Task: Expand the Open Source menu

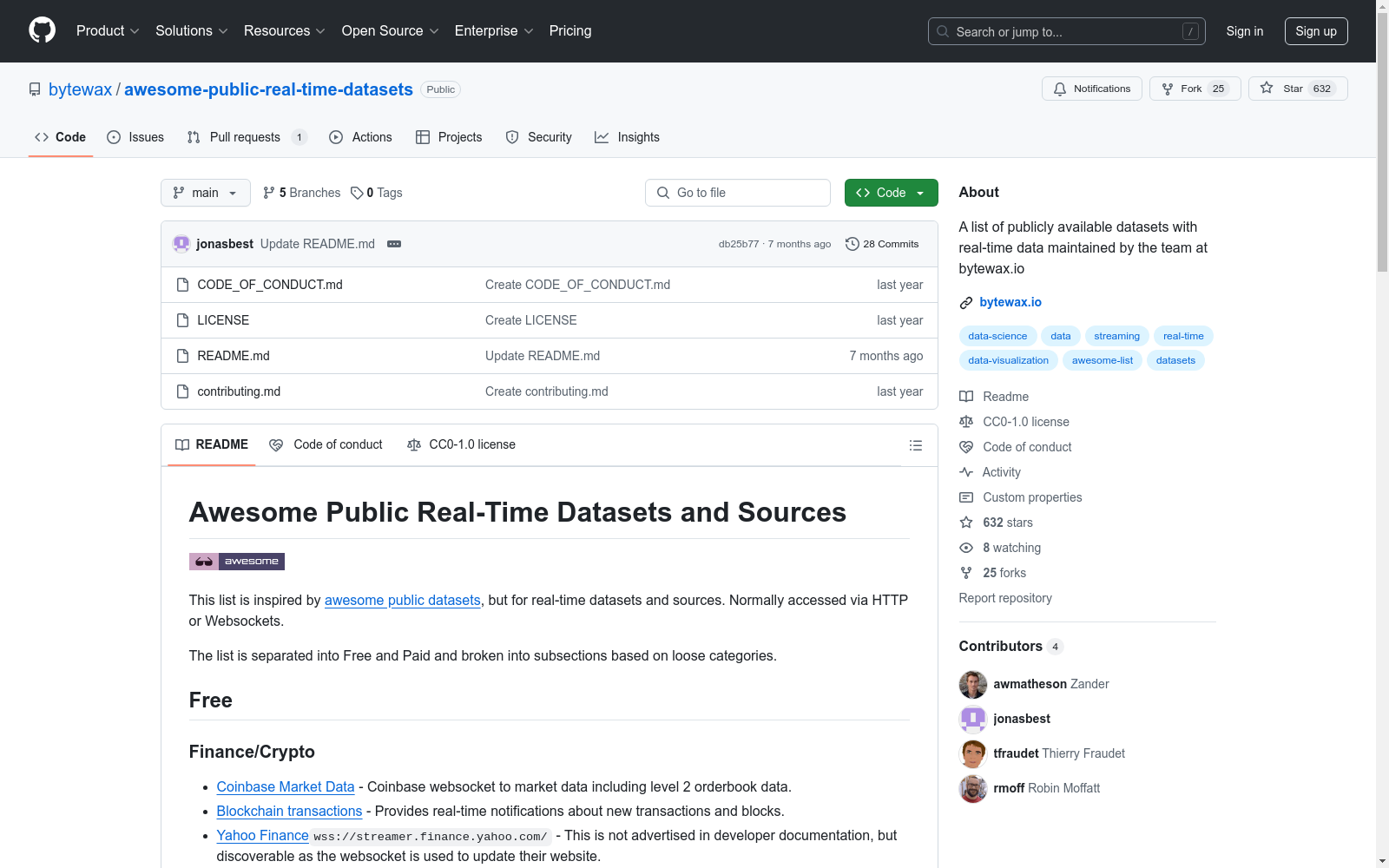Action: point(391,31)
